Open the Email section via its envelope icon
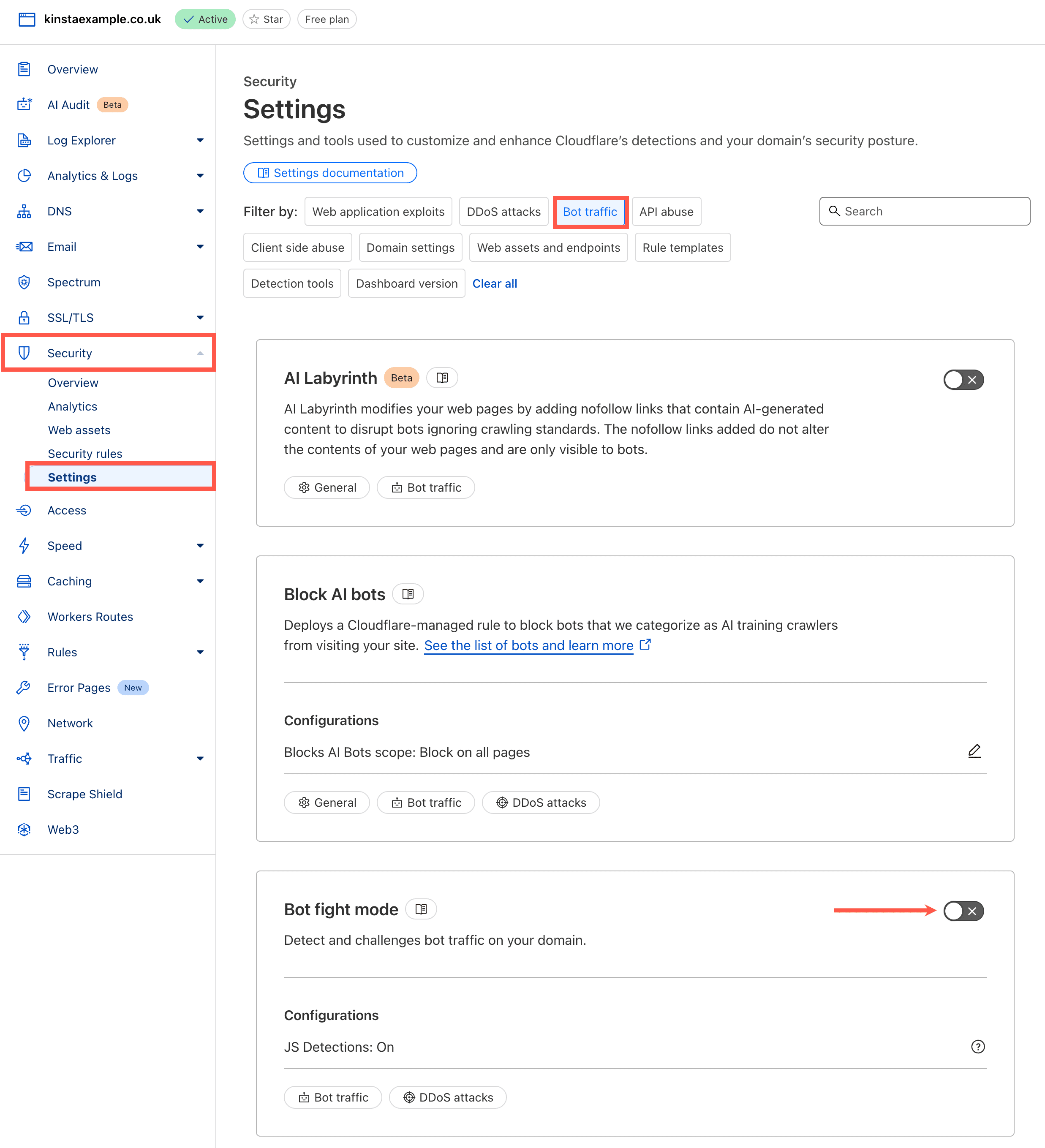This screenshot has height=1148, width=1045. coord(24,247)
